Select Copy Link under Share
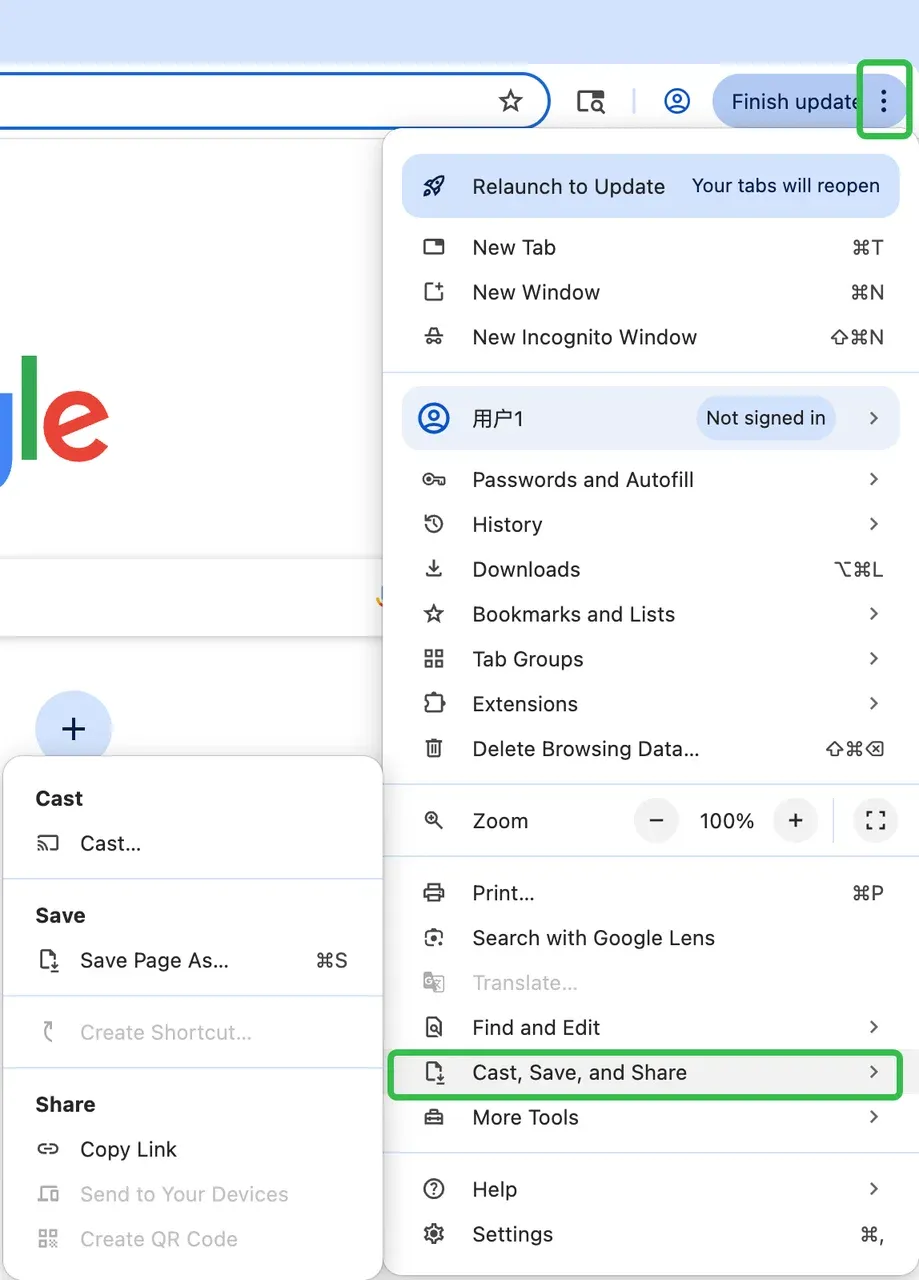This screenshot has width=919, height=1280. [x=194, y=1150]
